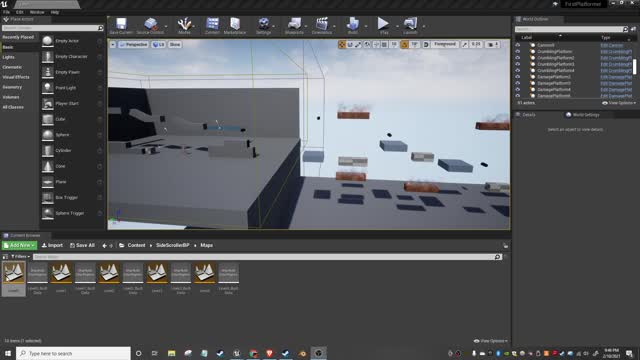Select the All Classes category
640x360 pixels.
pyautogui.click(x=13, y=107)
